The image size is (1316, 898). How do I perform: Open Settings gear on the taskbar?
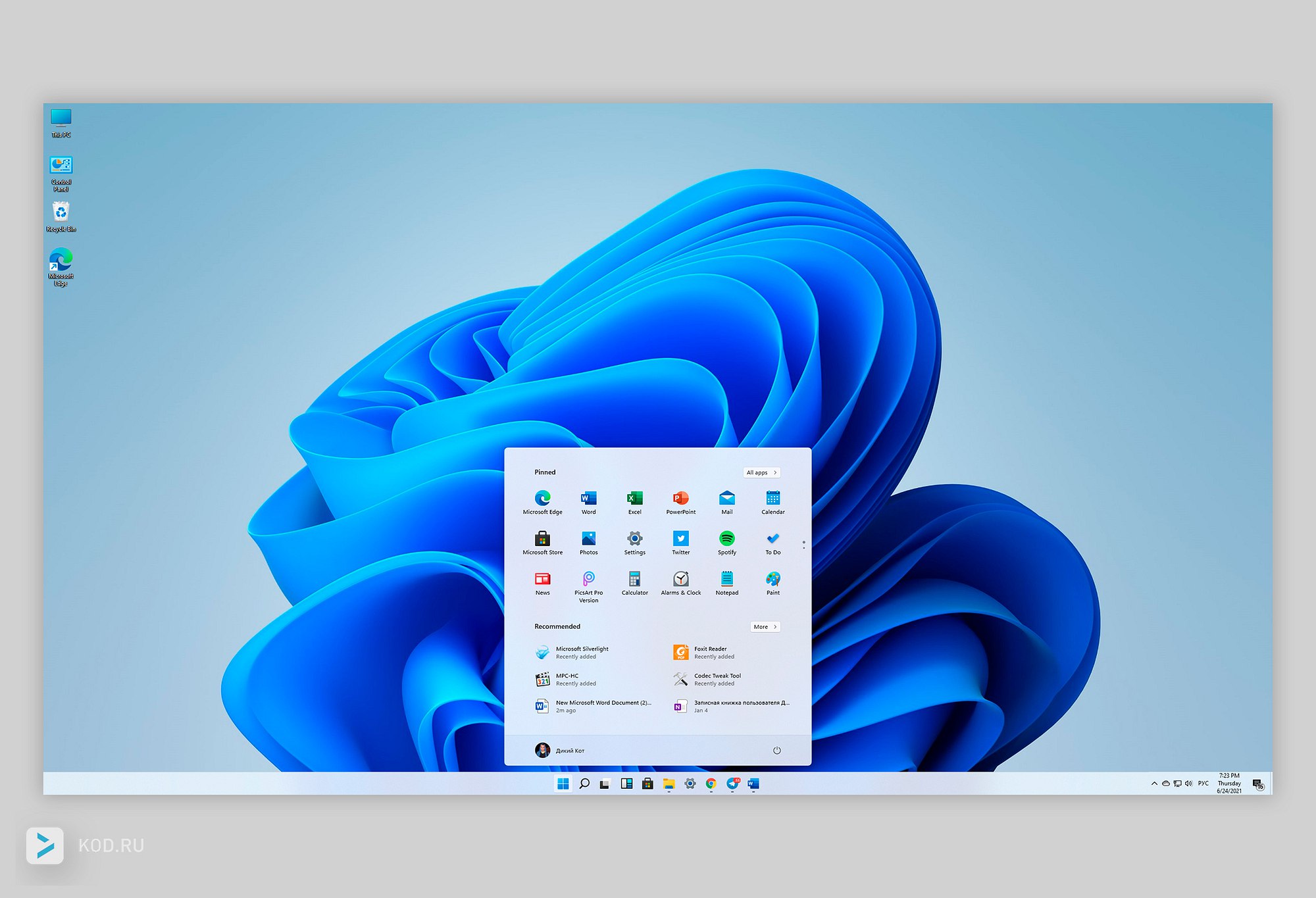pyautogui.click(x=690, y=784)
